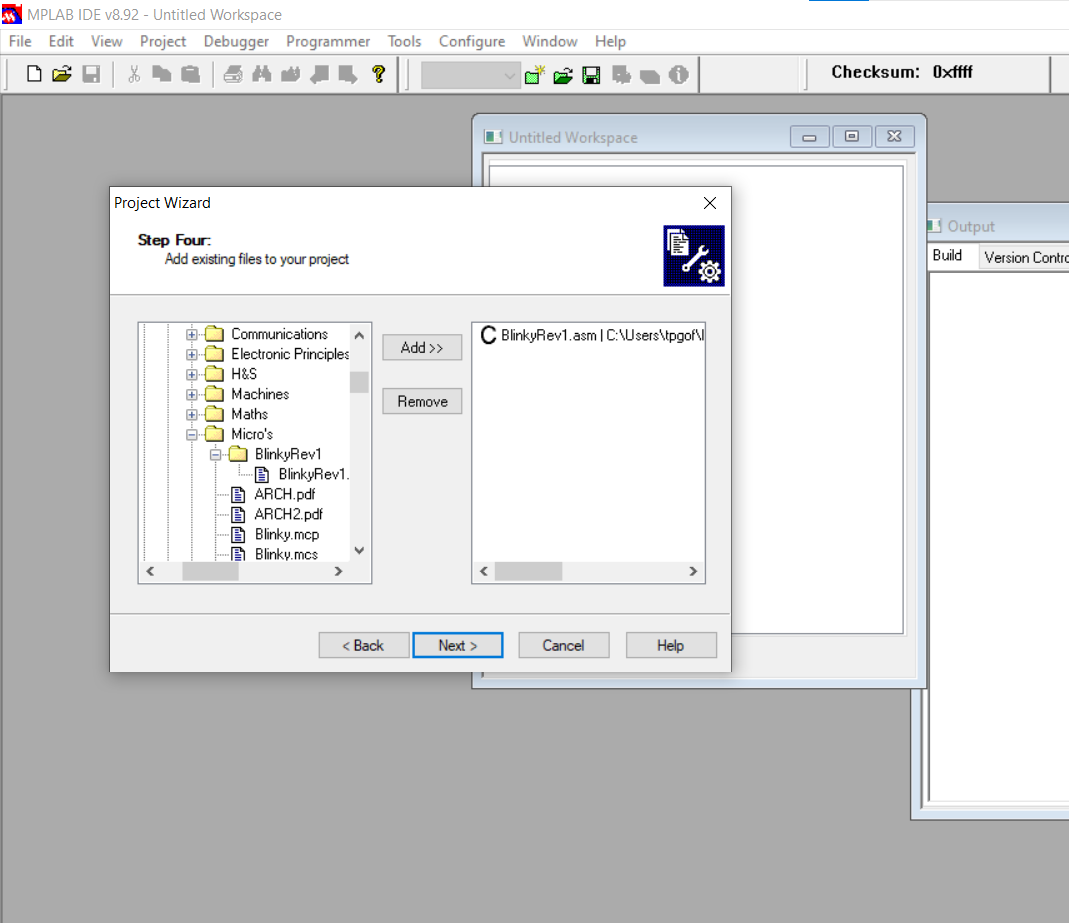Click the gray icon right of green floppy
The image size is (1069, 923).
621,75
